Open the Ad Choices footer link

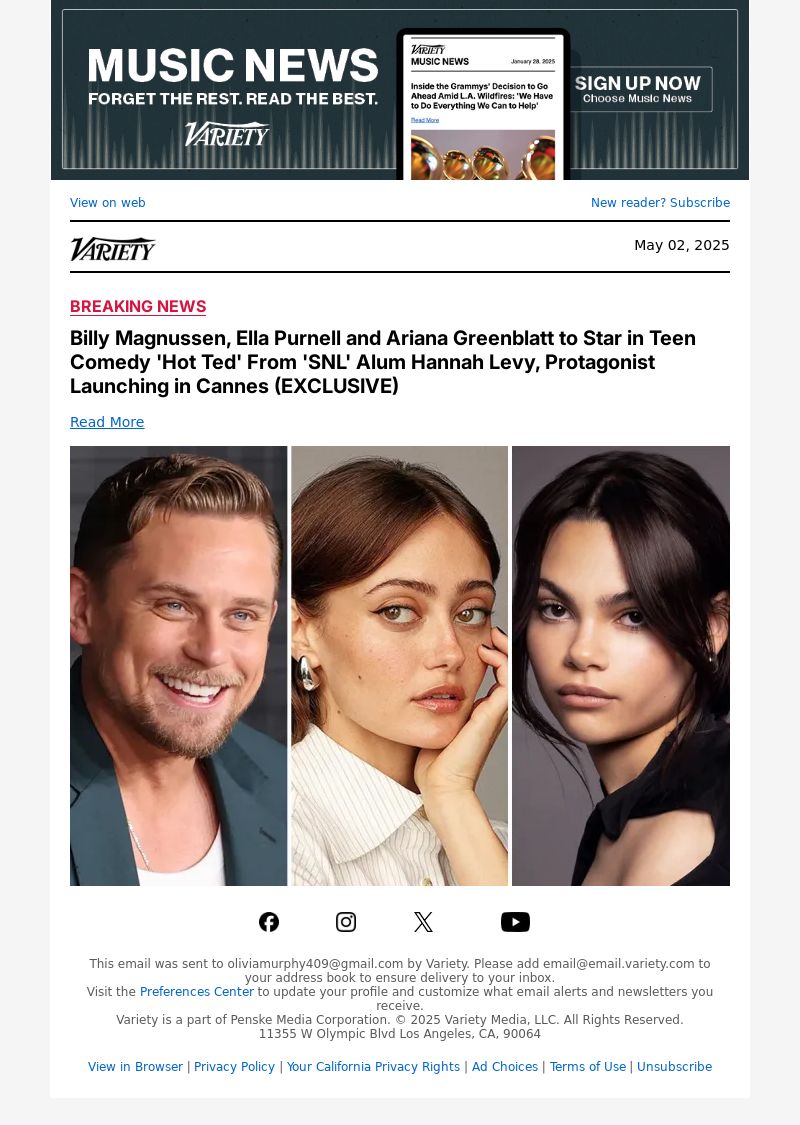(504, 1067)
